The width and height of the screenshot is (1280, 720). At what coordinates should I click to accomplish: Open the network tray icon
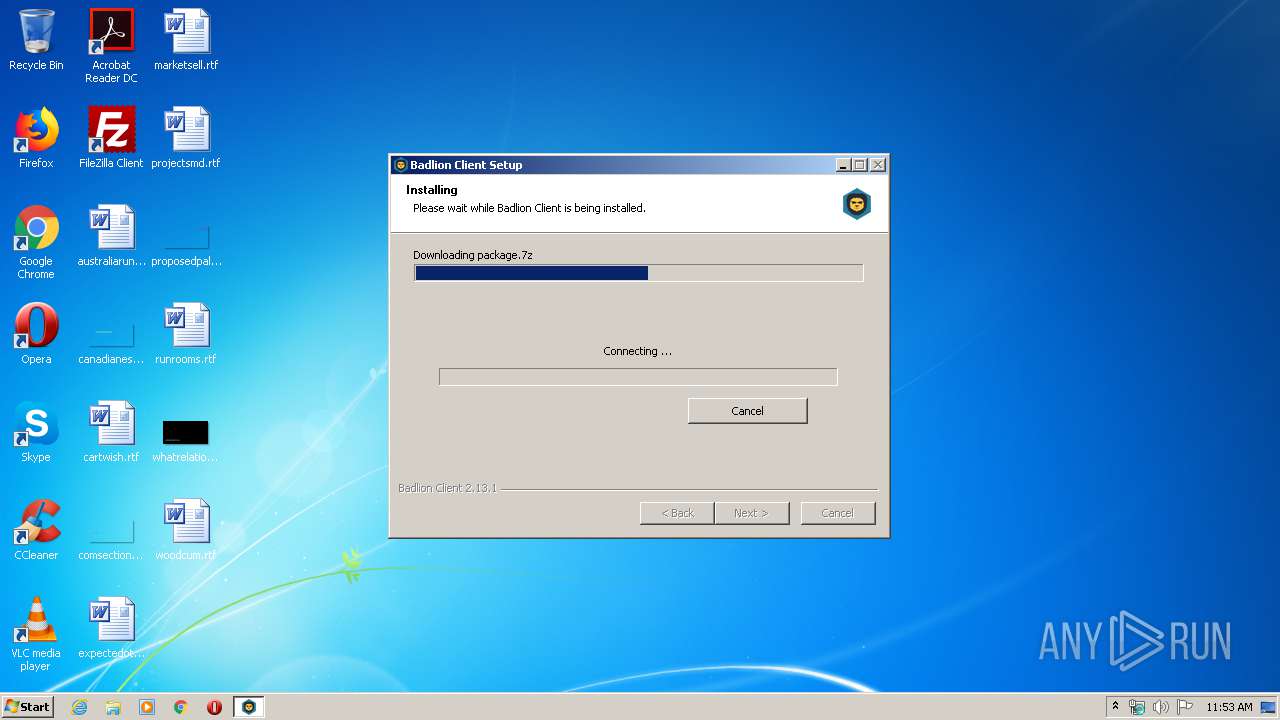click(x=1137, y=707)
